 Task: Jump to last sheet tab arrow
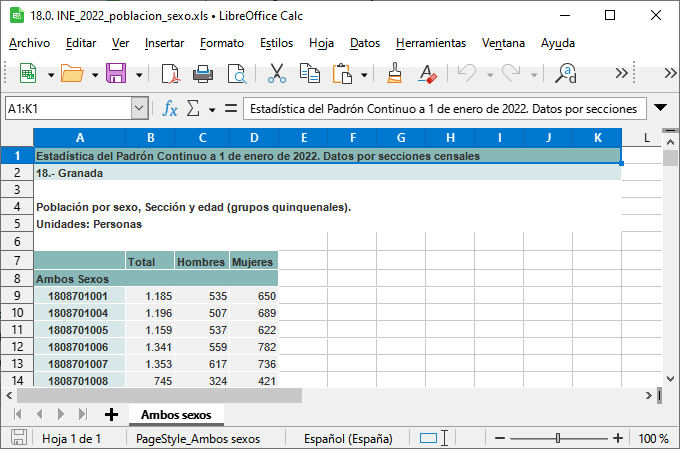point(82,414)
